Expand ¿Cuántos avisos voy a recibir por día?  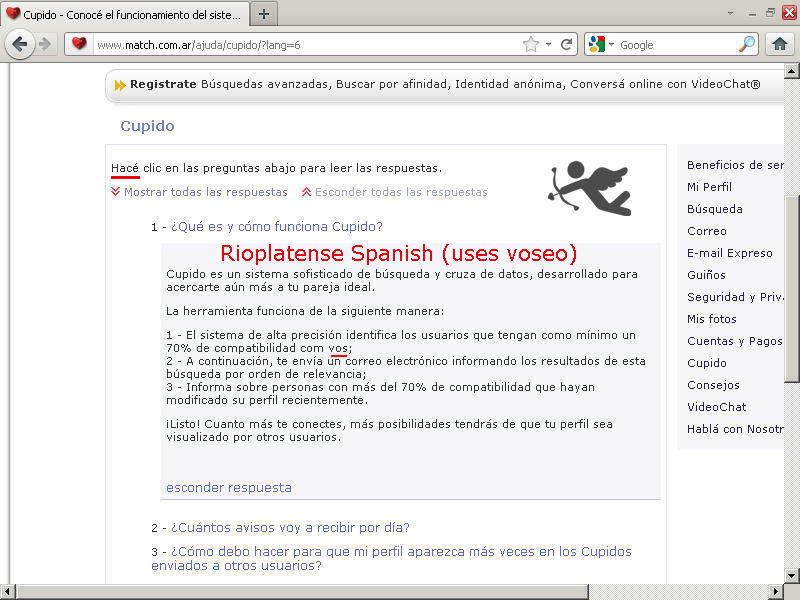290,528
